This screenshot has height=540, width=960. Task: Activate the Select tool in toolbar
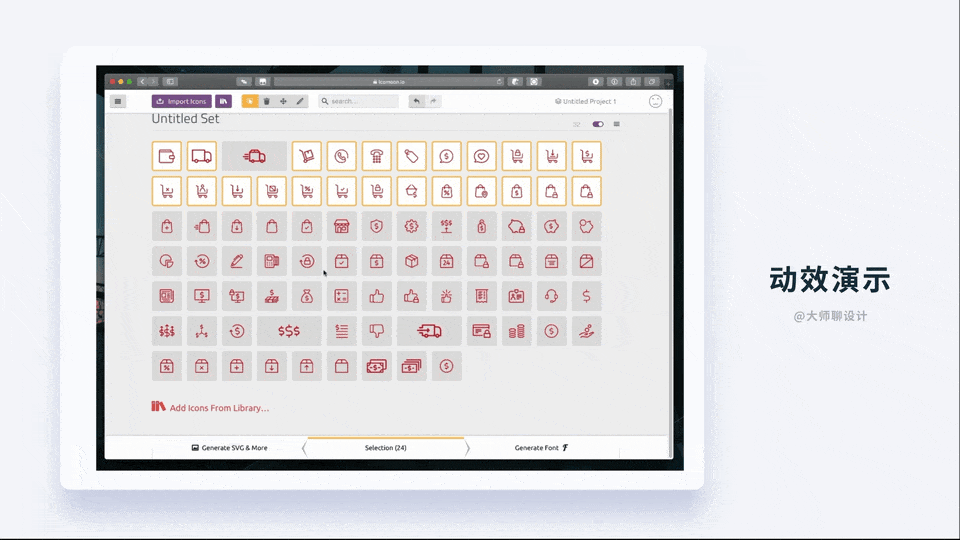click(x=250, y=102)
